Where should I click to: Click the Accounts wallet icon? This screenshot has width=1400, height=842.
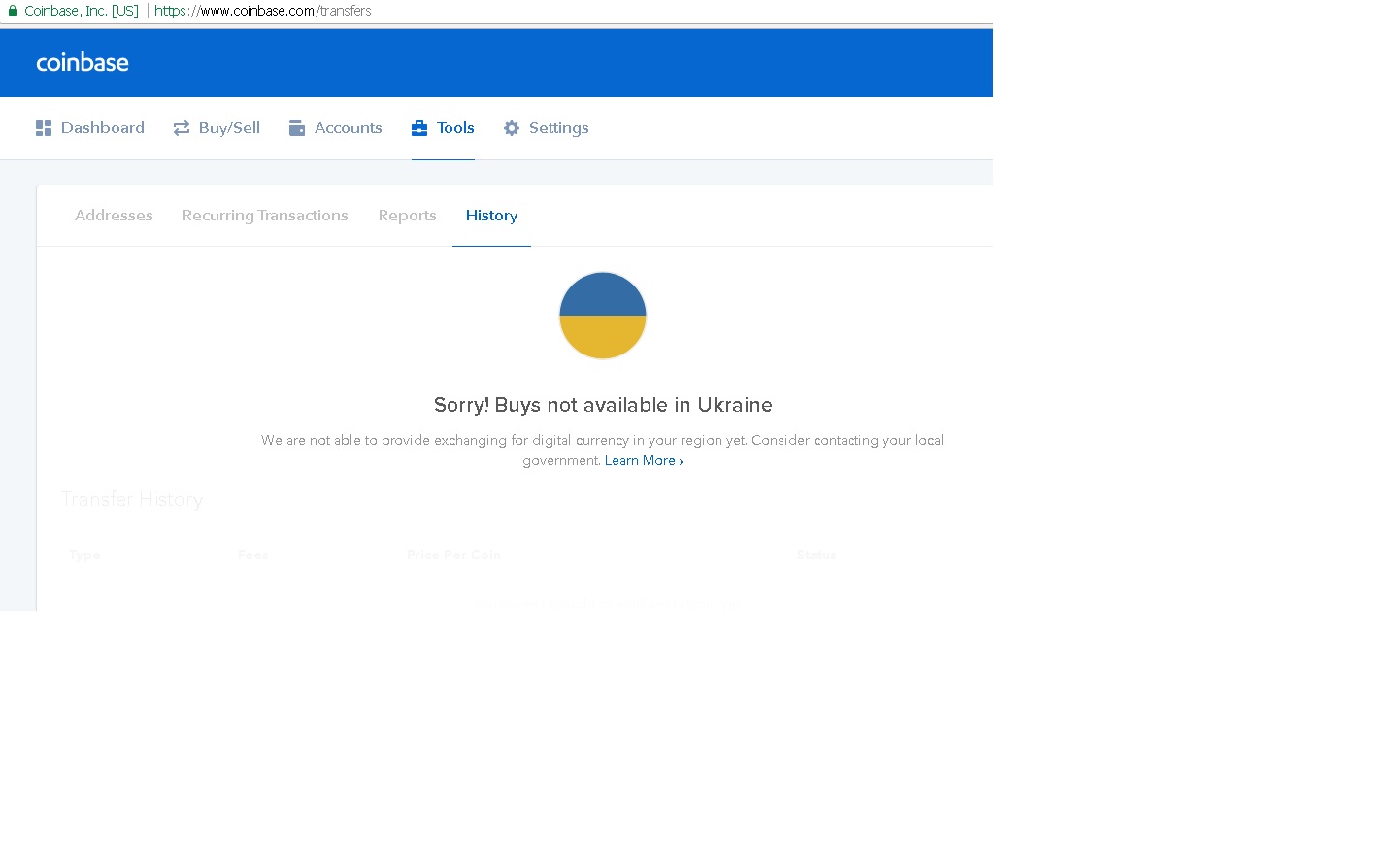(297, 128)
